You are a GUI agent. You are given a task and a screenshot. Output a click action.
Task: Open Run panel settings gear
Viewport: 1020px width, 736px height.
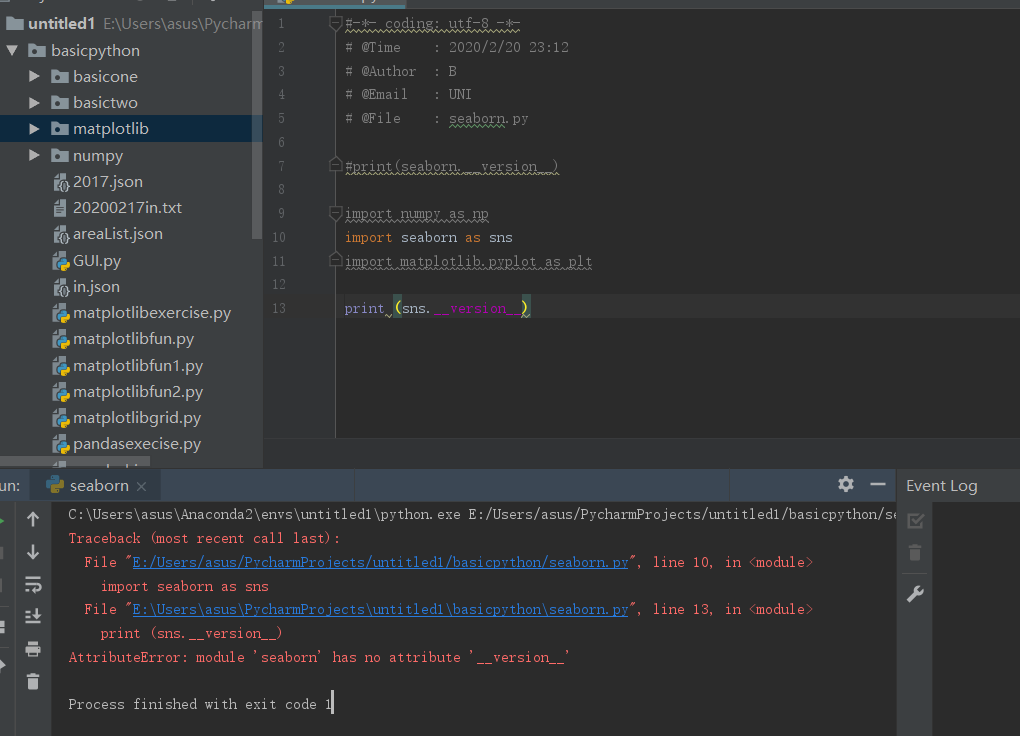[846, 484]
